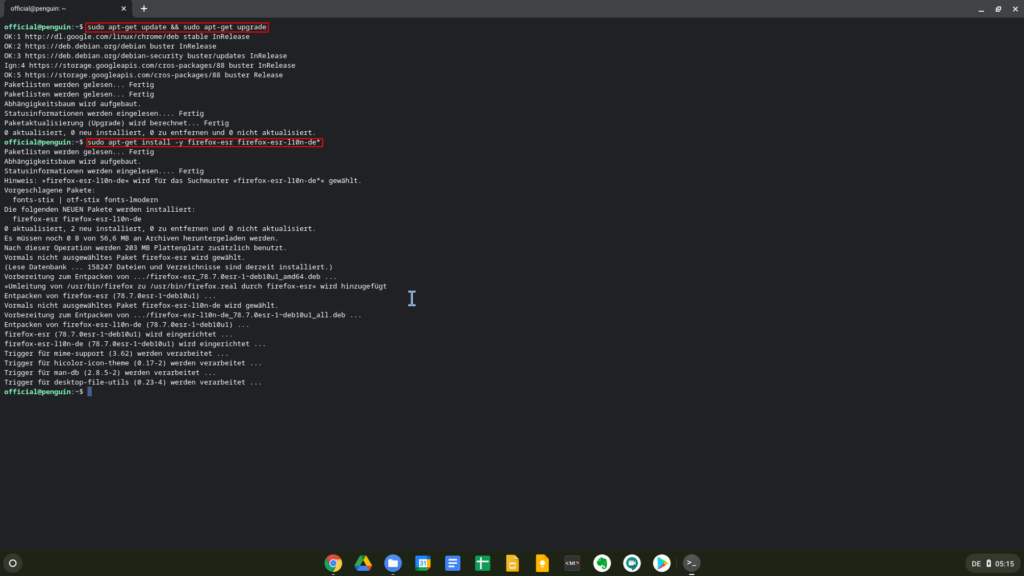The width and height of the screenshot is (1024, 576).
Task: Click the 'Hinweis:' firefox-esr-l10n-de line
Action: click(183, 180)
